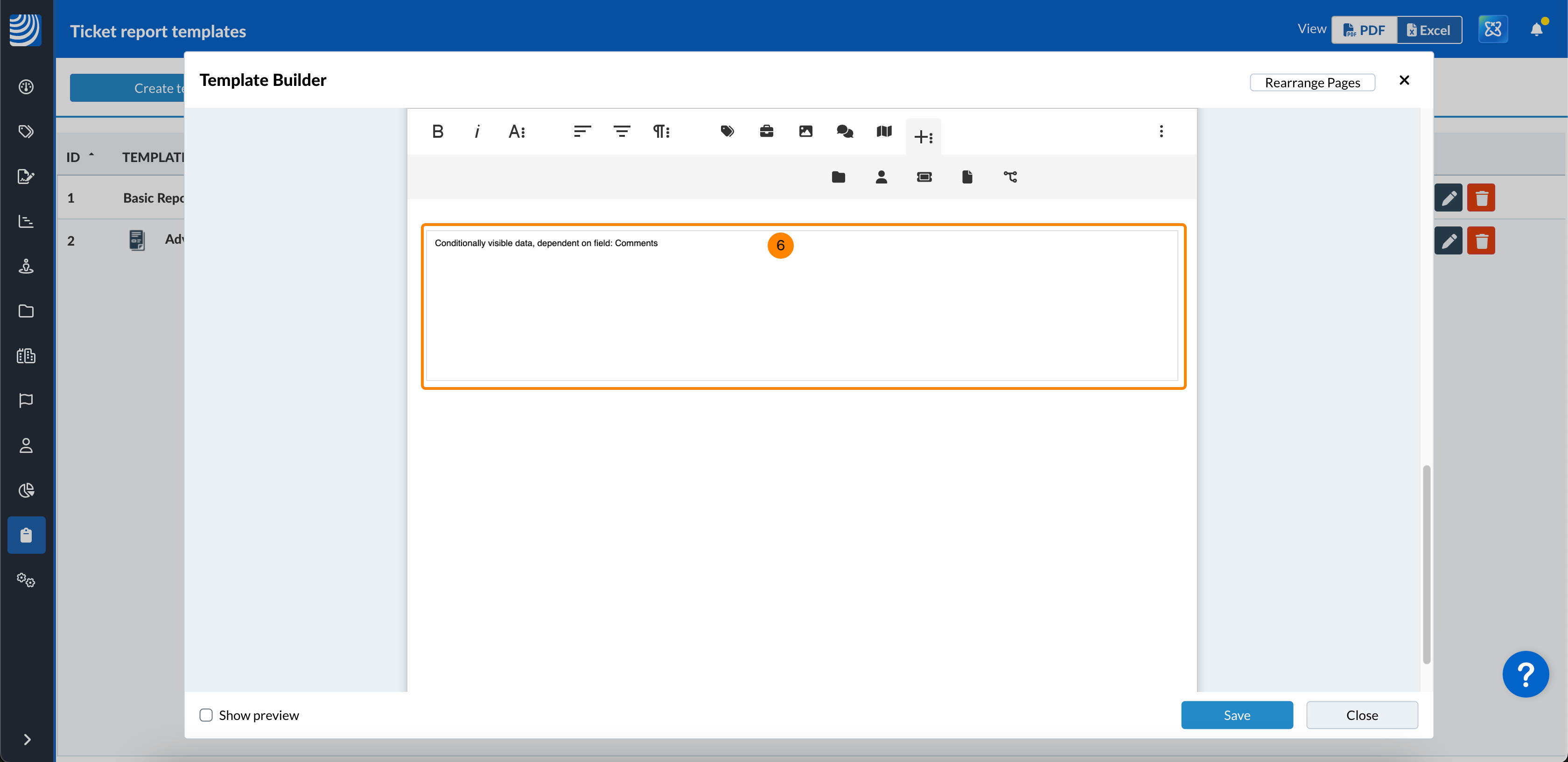This screenshot has width=1568, height=762.
Task: Click the comments bubble icon
Action: point(845,132)
